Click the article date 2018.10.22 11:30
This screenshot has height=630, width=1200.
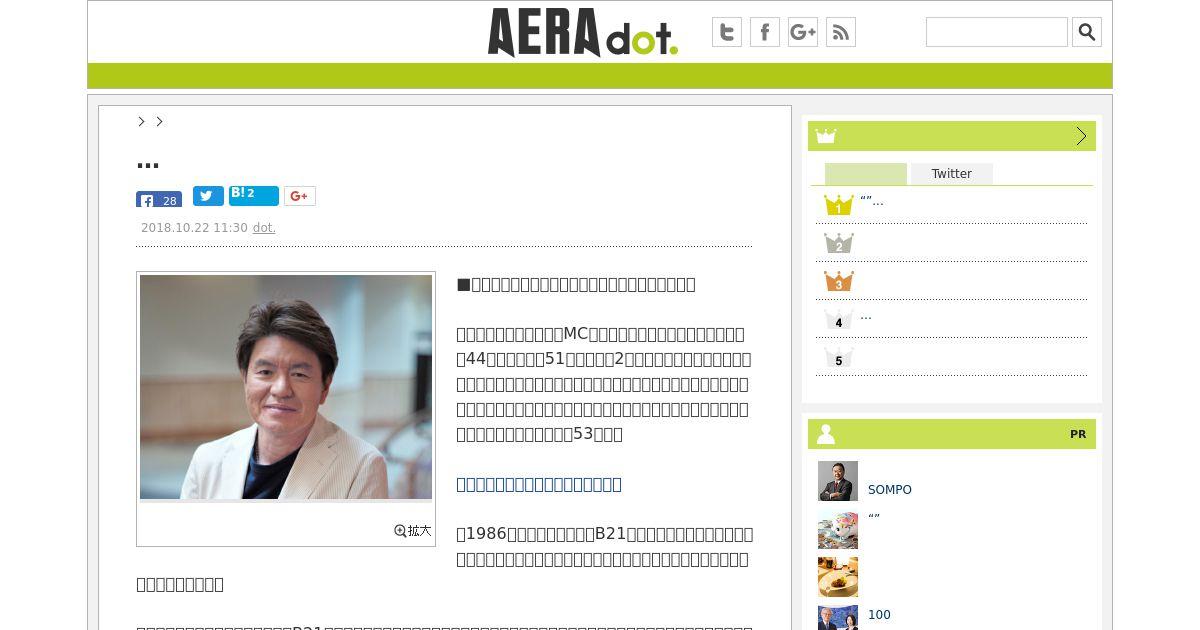194,228
